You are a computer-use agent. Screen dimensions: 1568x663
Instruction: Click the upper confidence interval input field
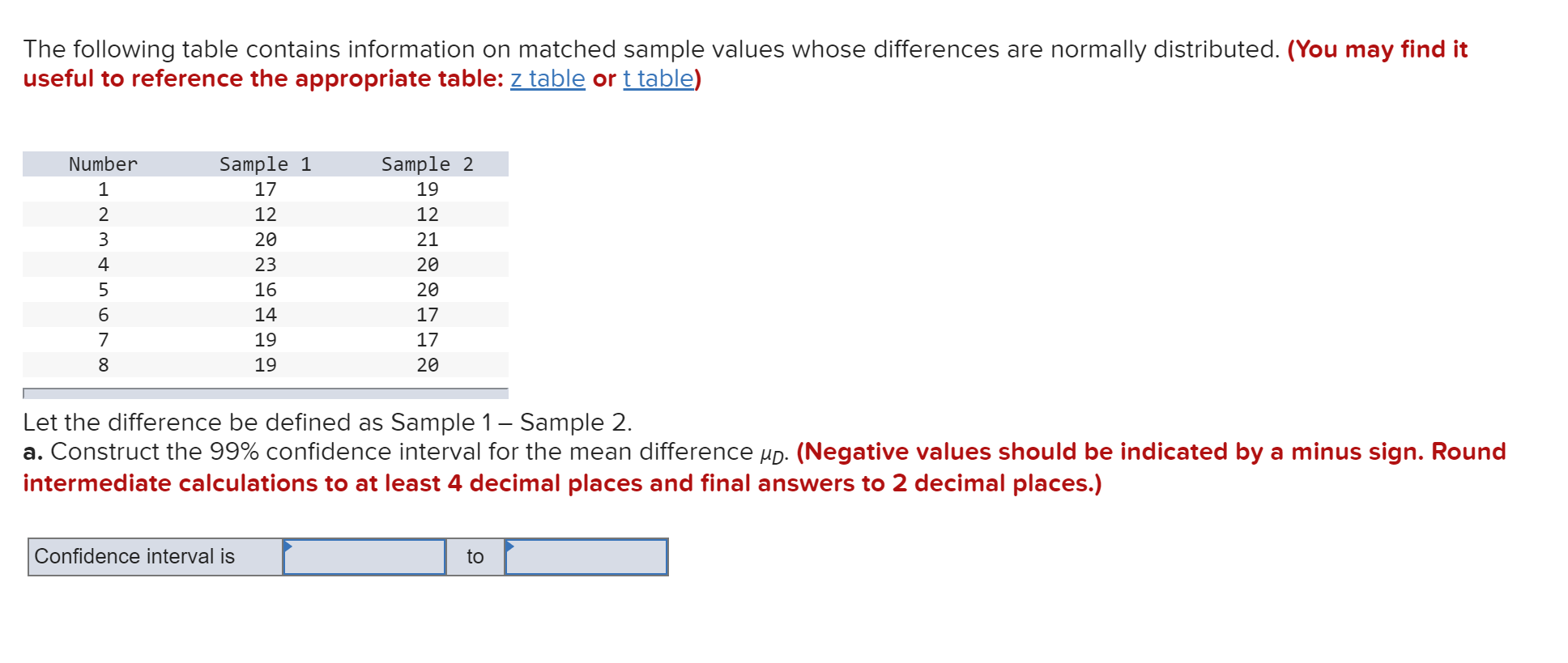pos(586,557)
